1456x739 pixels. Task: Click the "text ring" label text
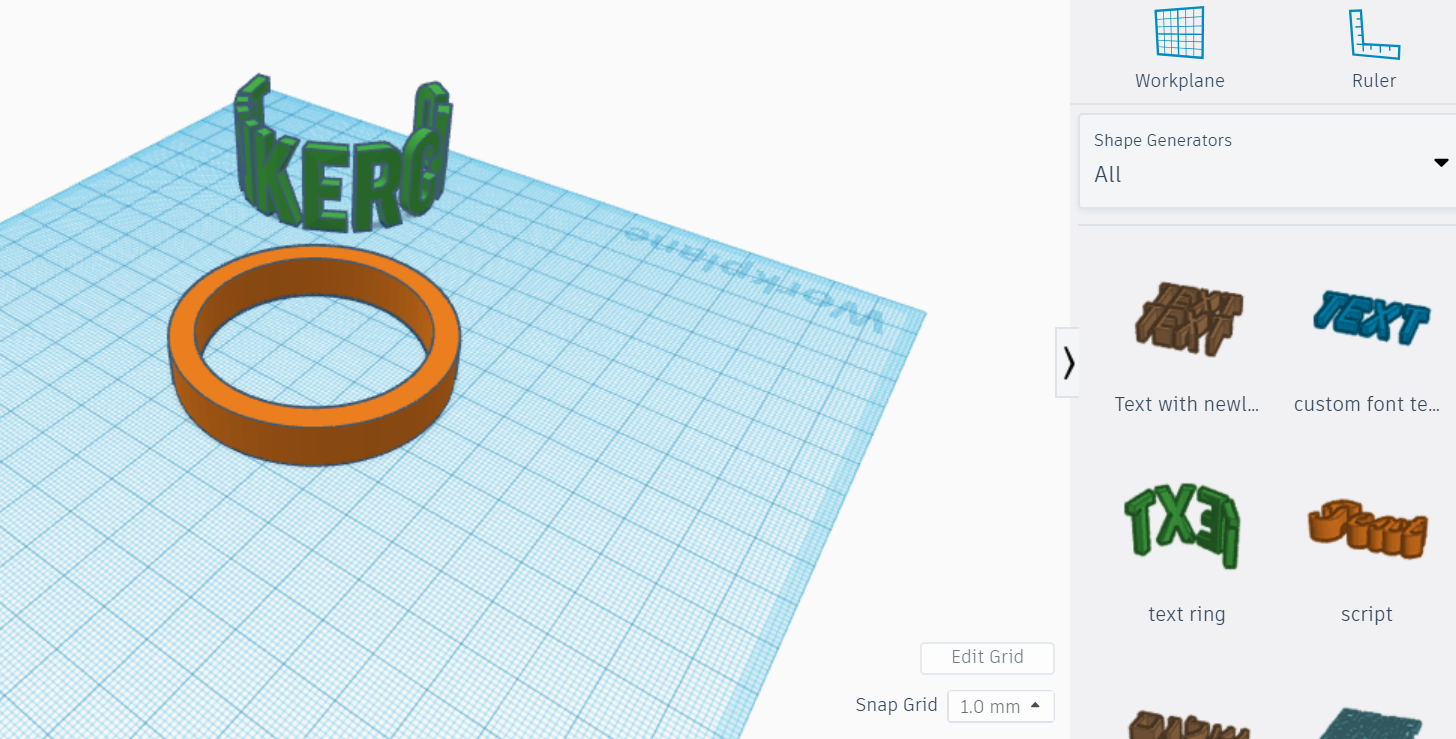pyautogui.click(x=1186, y=614)
